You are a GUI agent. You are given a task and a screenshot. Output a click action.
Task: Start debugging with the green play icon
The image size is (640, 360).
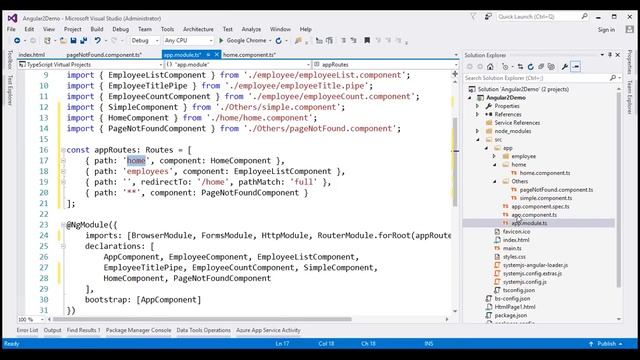221,40
